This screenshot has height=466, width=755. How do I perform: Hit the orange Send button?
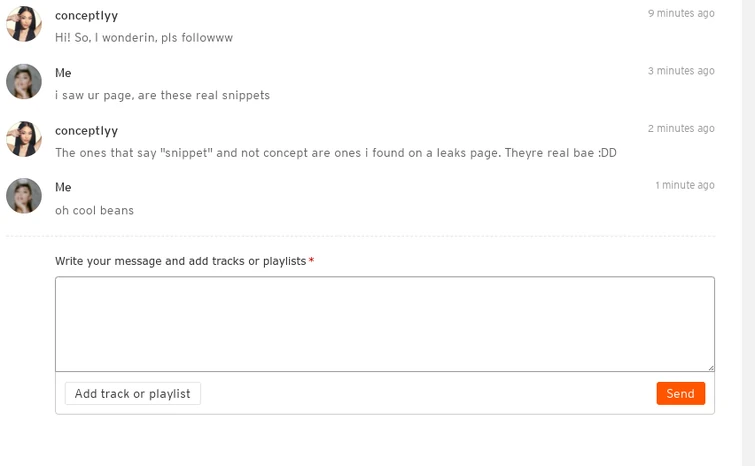680,393
